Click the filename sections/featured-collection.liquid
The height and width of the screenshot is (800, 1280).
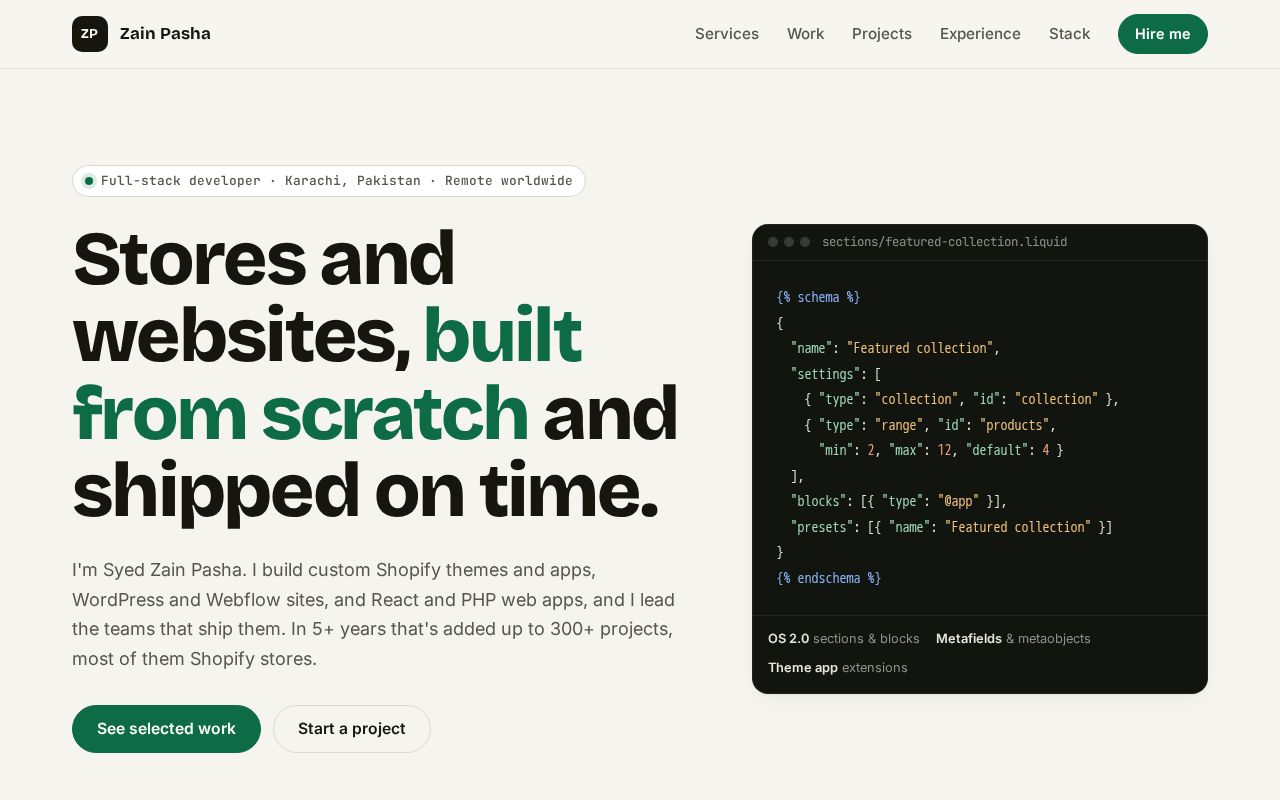[944, 242]
